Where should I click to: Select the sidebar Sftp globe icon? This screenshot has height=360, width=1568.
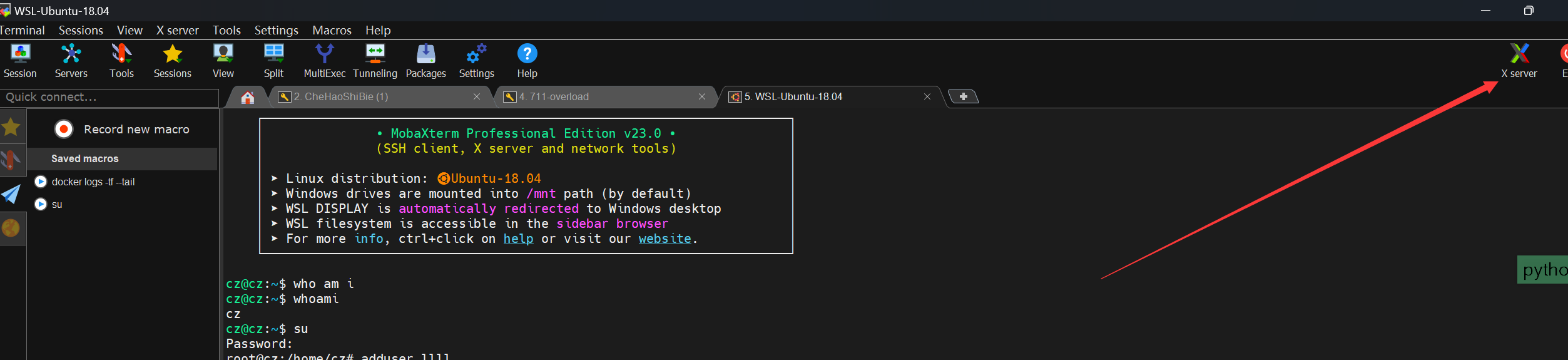(11, 228)
